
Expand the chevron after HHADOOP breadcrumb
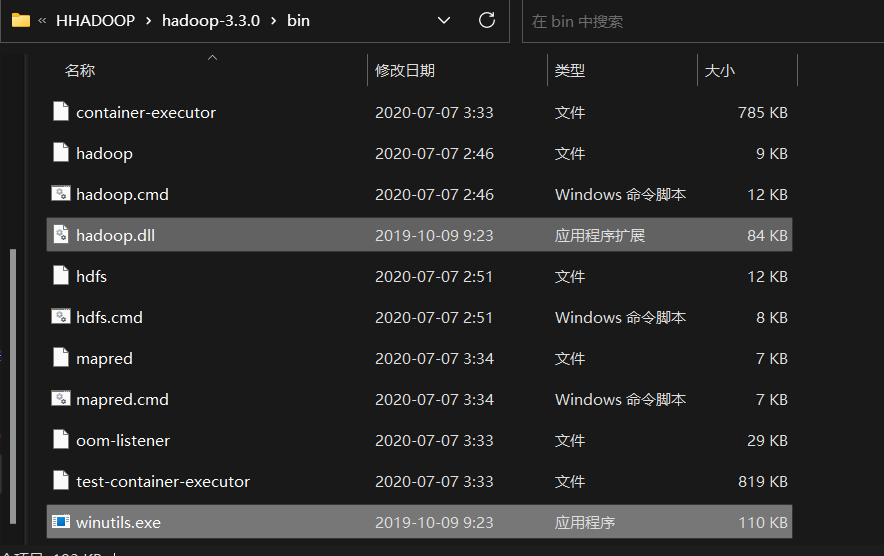149,21
